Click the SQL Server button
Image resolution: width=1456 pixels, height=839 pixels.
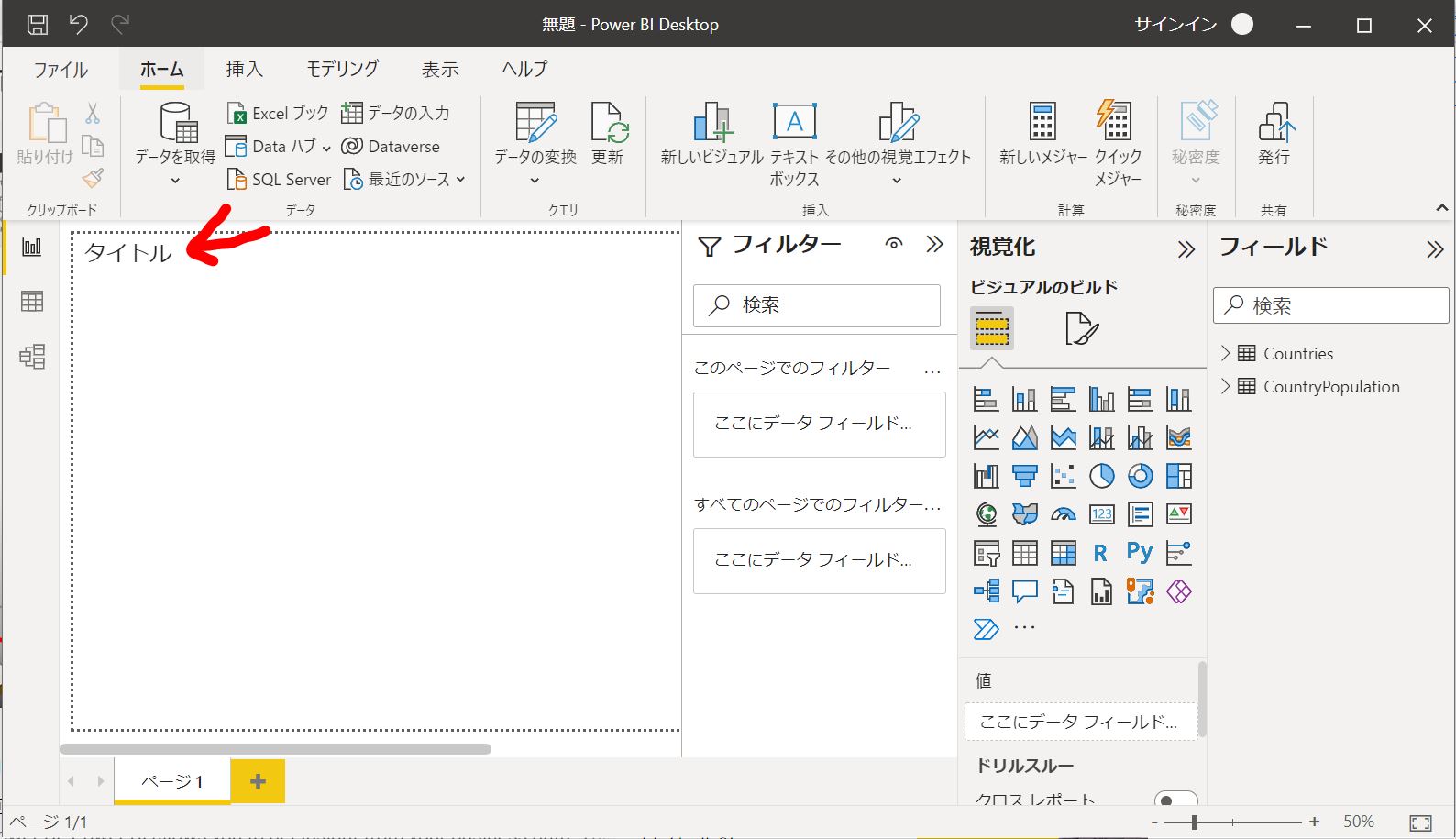point(279,180)
